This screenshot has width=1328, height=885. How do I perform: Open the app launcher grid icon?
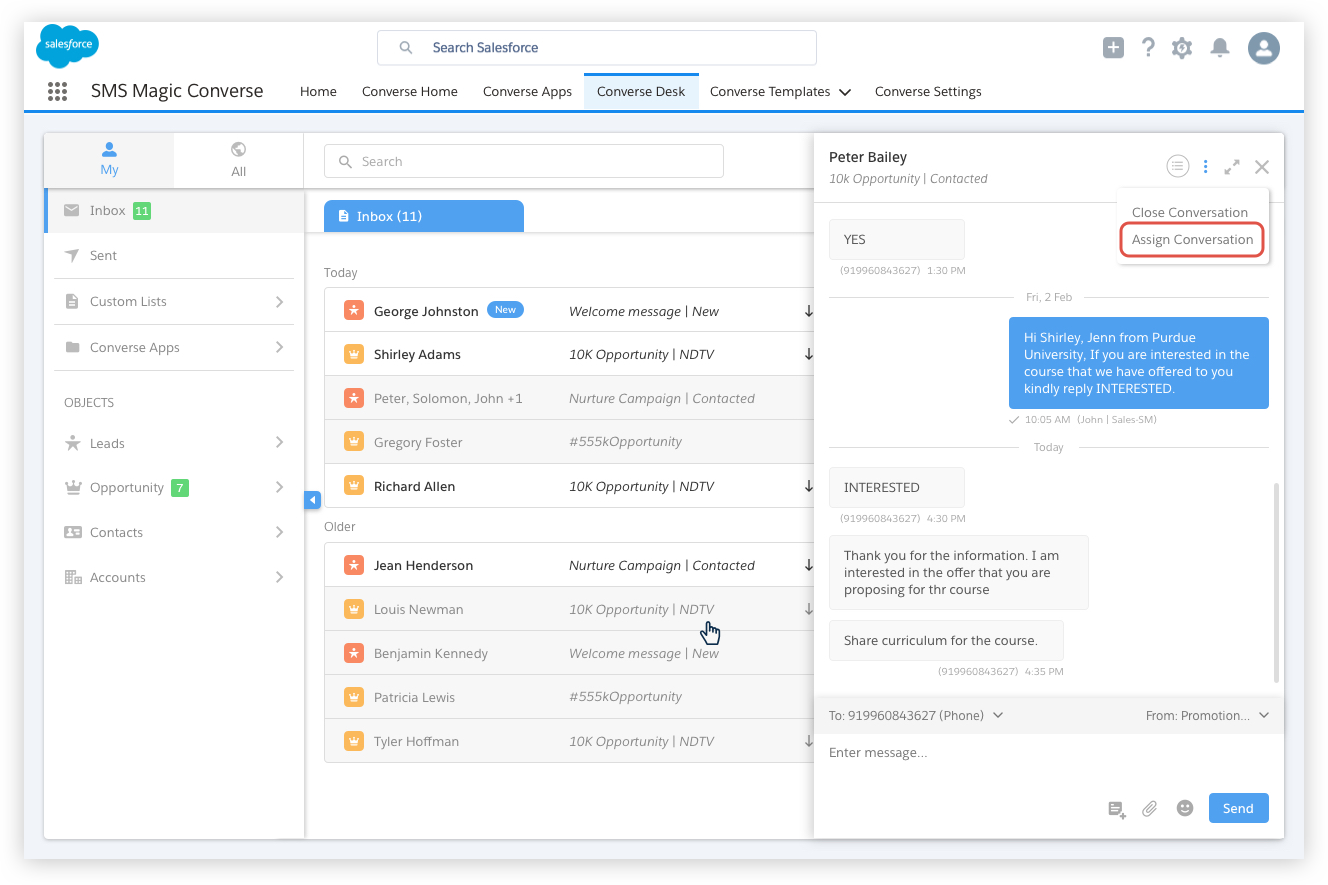(x=57, y=91)
